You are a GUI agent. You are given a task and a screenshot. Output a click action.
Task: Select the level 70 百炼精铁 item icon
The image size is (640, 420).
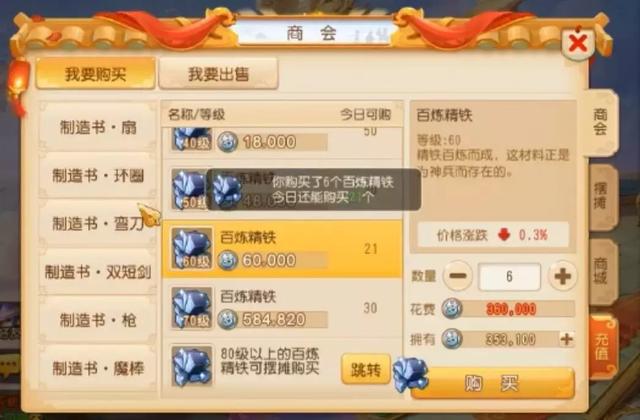click(x=191, y=308)
